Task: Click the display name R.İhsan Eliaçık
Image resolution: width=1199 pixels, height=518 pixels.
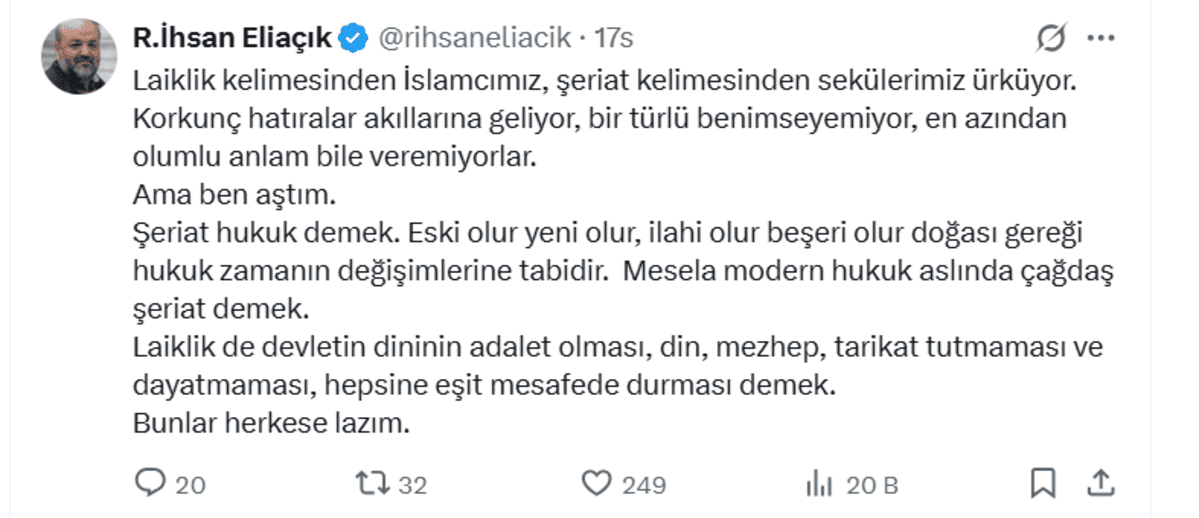Action: 233,38
